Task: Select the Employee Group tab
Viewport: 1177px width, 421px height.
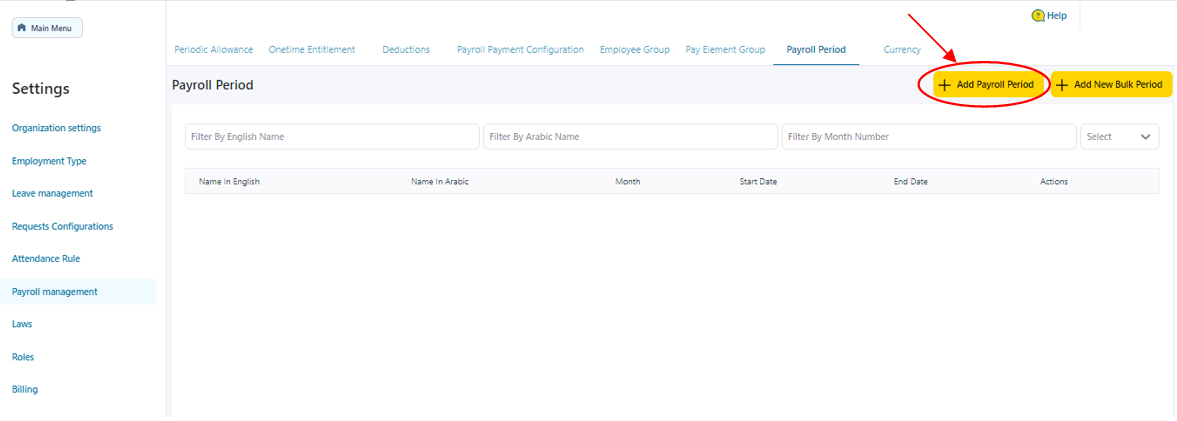Action: tap(634, 50)
